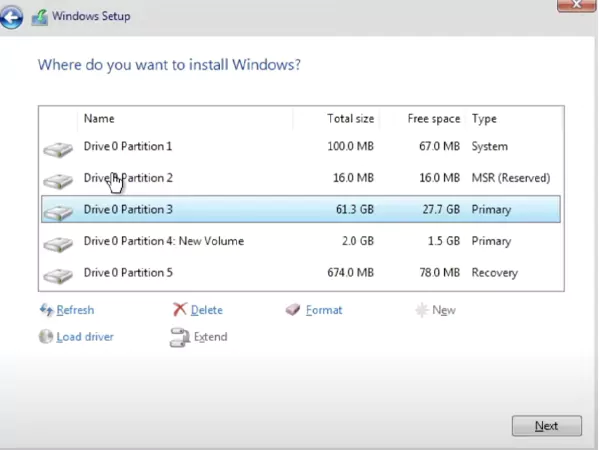Sort by the Free space column header
600x450 pixels.
434,119
